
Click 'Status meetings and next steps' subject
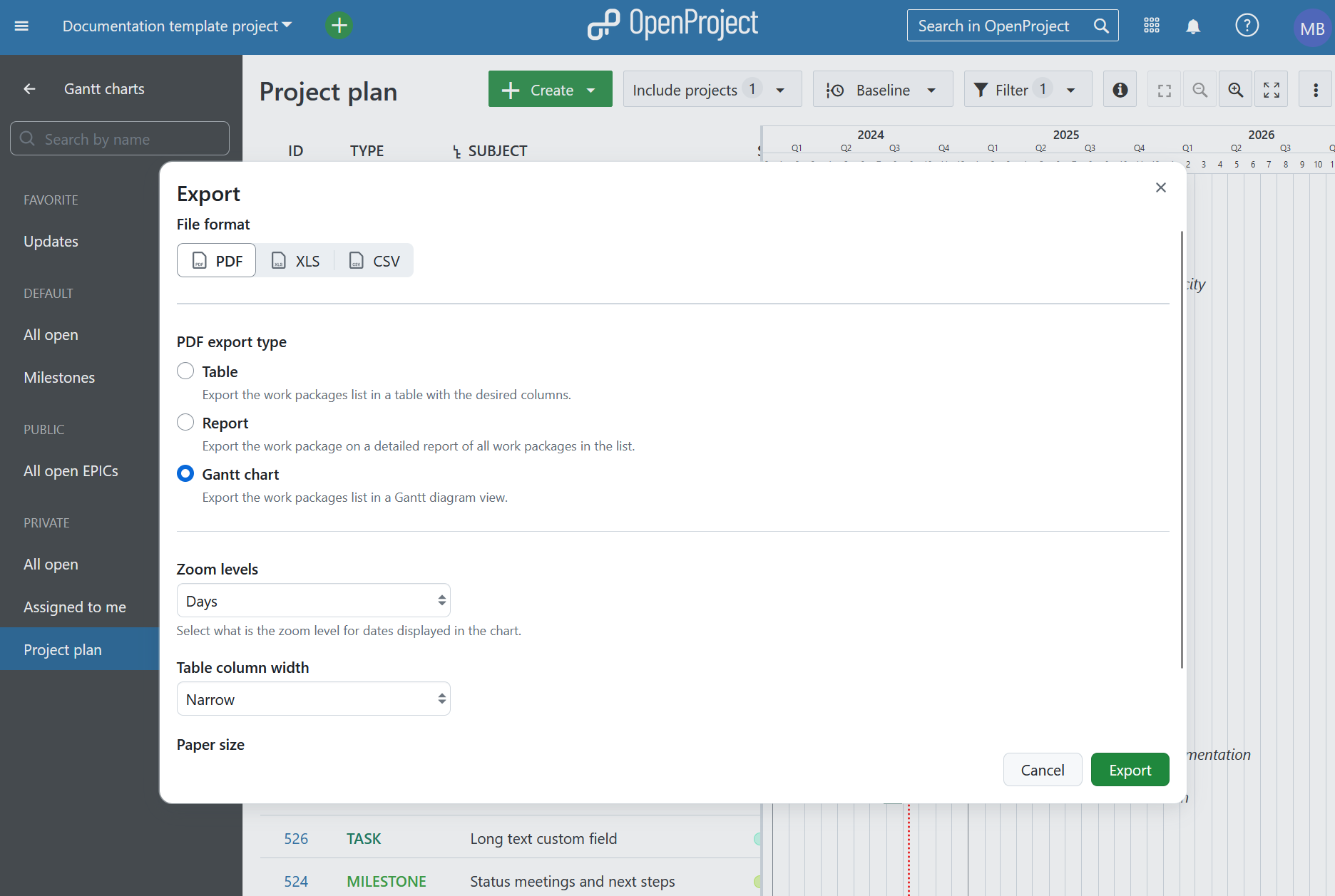coord(573,882)
